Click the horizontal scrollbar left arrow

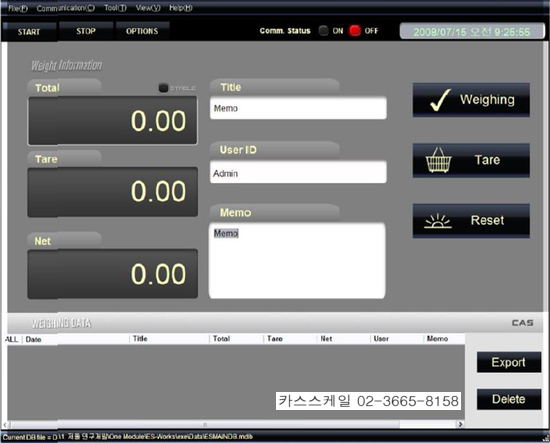(5, 424)
